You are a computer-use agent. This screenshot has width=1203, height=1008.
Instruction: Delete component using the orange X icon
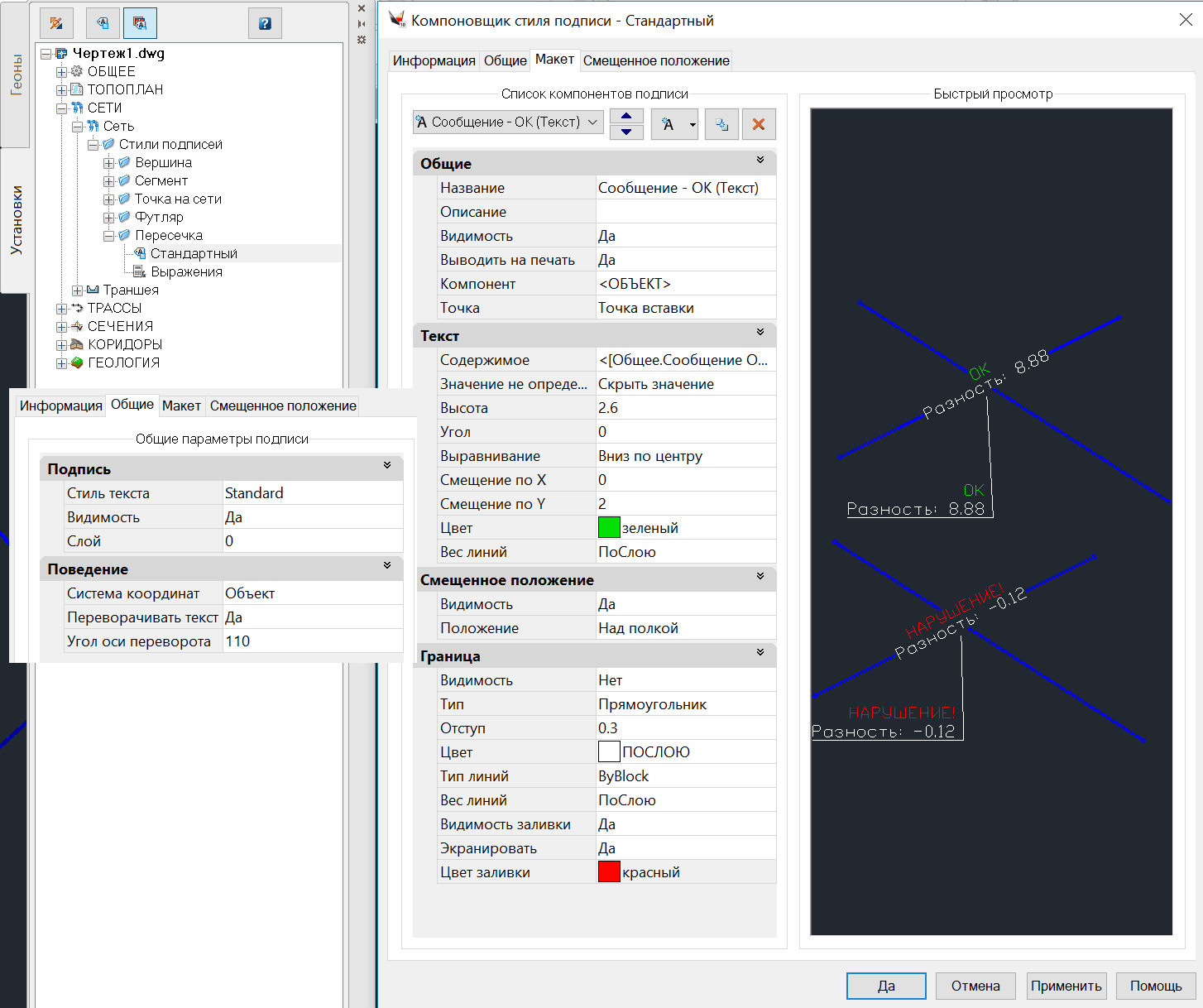coord(758,124)
